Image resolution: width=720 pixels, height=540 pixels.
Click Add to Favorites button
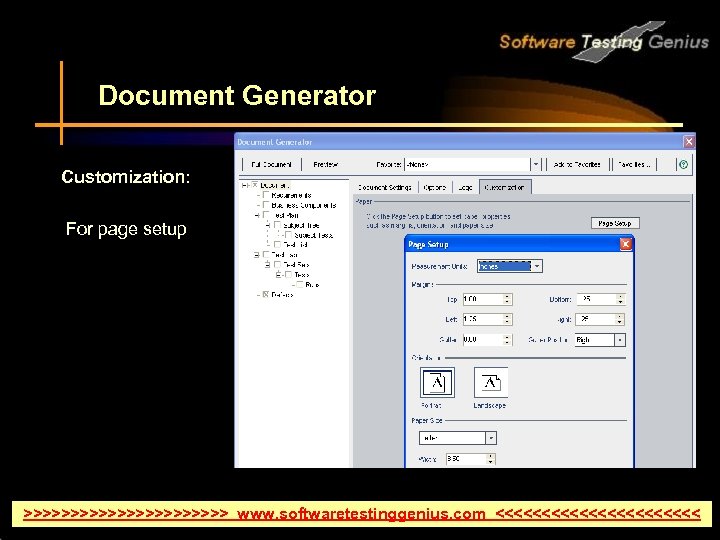[x=577, y=164]
